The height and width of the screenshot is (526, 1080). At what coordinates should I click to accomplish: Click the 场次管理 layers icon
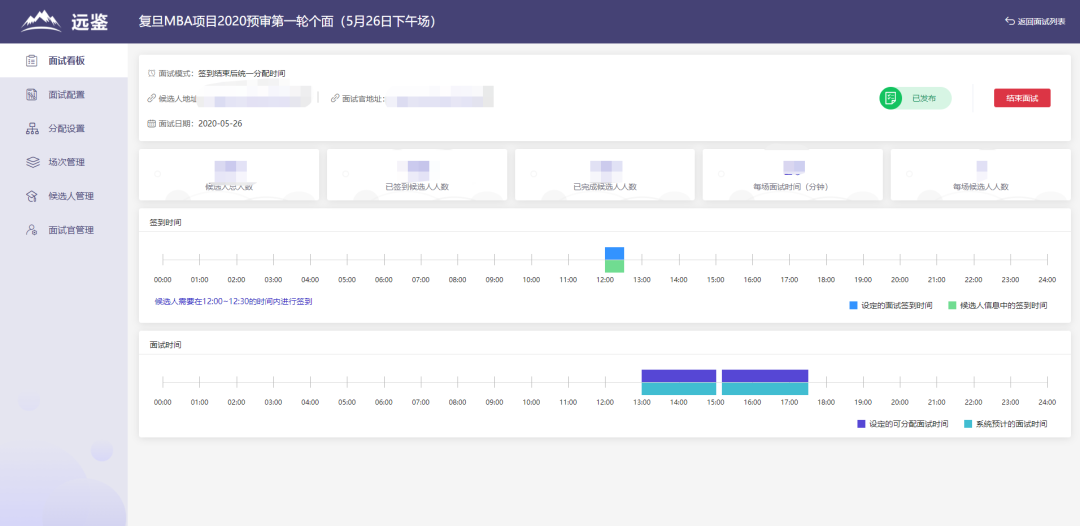pos(32,162)
